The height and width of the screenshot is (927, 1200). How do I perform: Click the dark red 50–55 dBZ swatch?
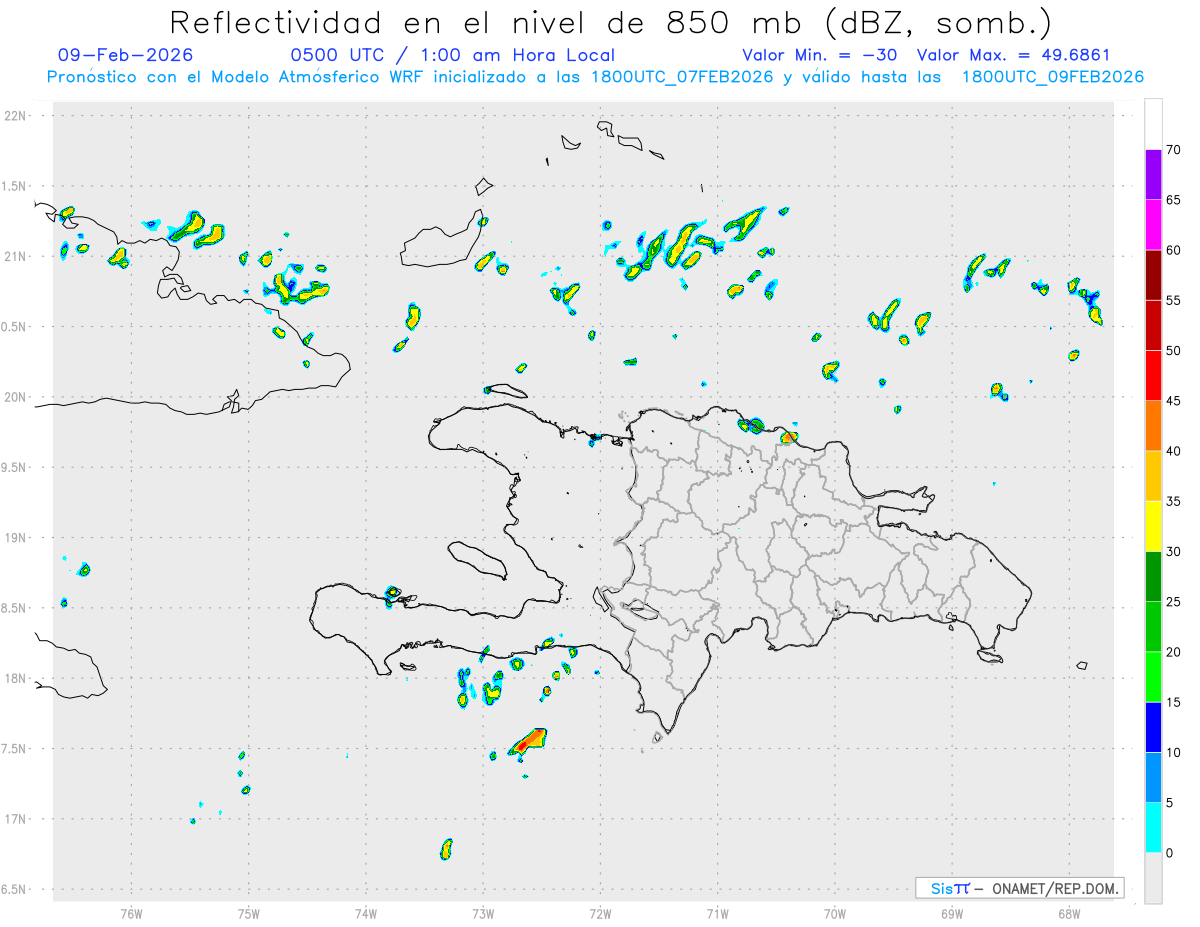coord(1153,325)
